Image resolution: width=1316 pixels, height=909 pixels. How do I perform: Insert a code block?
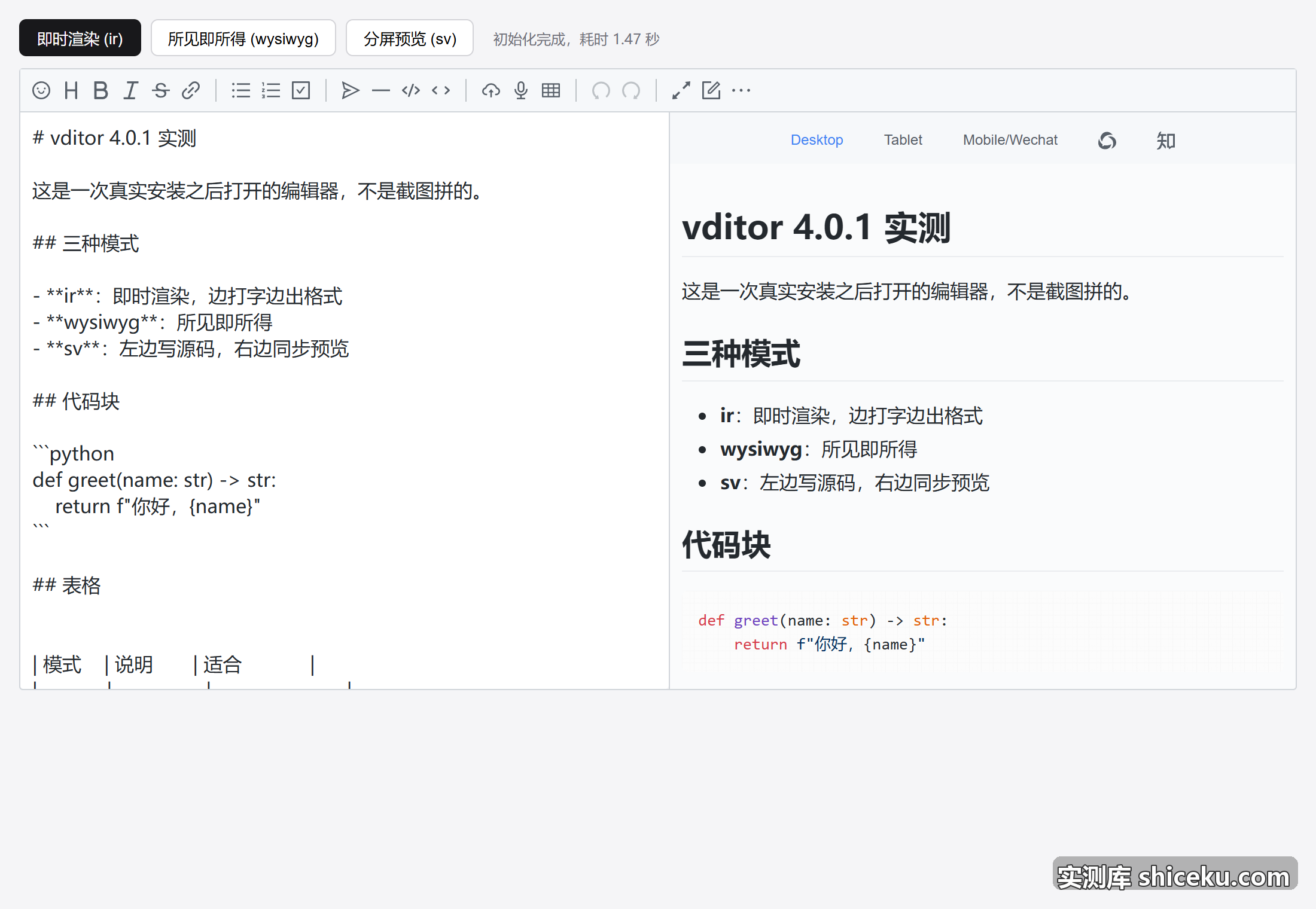coord(411,90)
